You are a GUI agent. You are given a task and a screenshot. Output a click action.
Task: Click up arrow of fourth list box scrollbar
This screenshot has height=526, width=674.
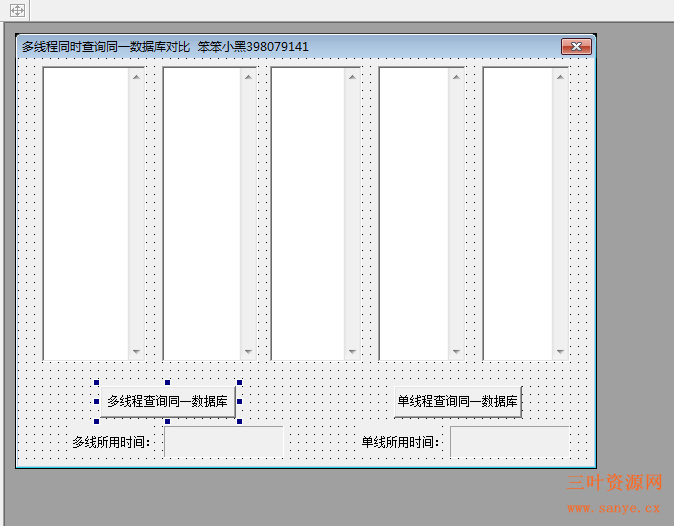[456, 77]
